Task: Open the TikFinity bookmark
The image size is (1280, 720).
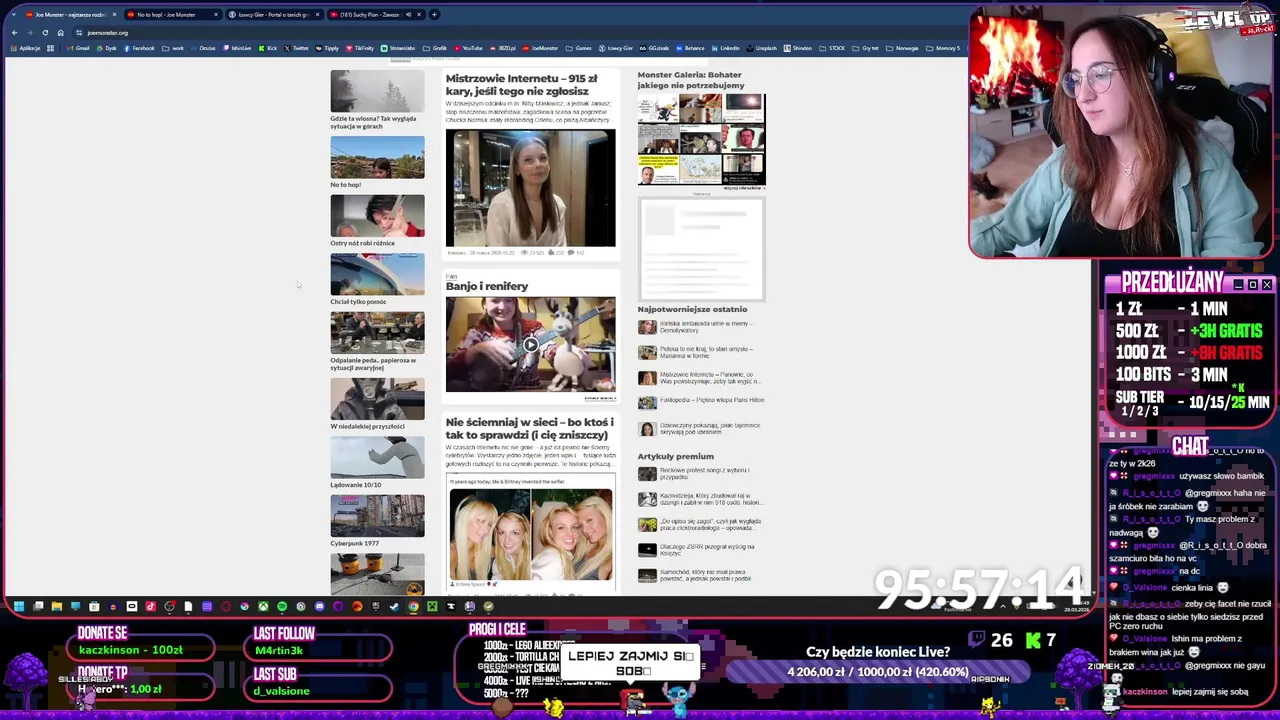Action: pyautogui.click(x=359, y=48)
